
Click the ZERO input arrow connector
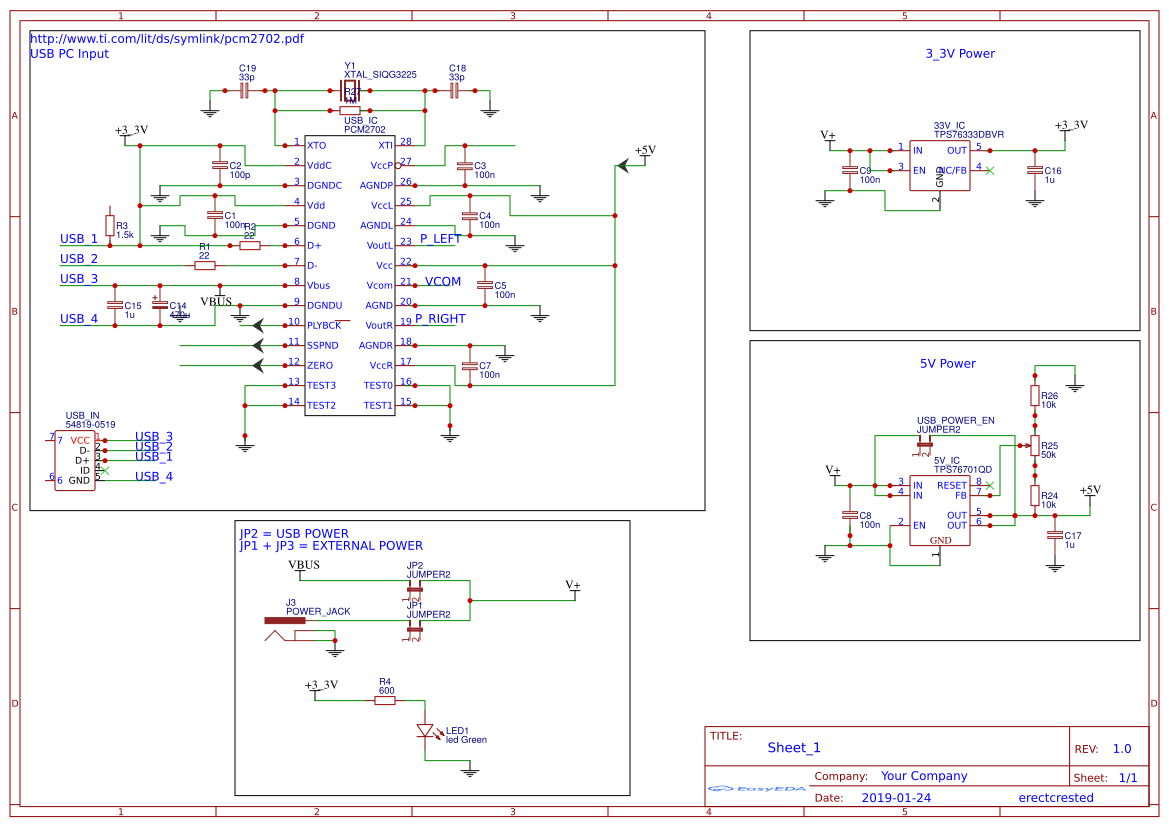click(x=258, y=365)
